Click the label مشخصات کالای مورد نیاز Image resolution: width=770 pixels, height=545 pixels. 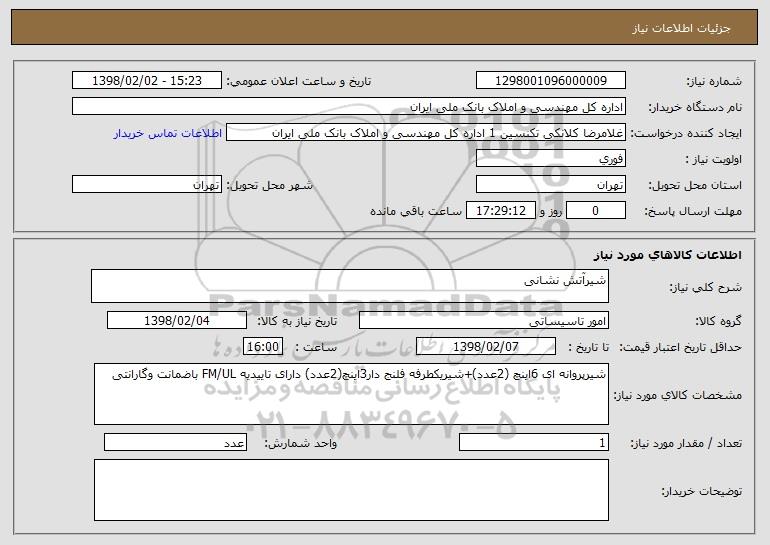pos(678,395)
